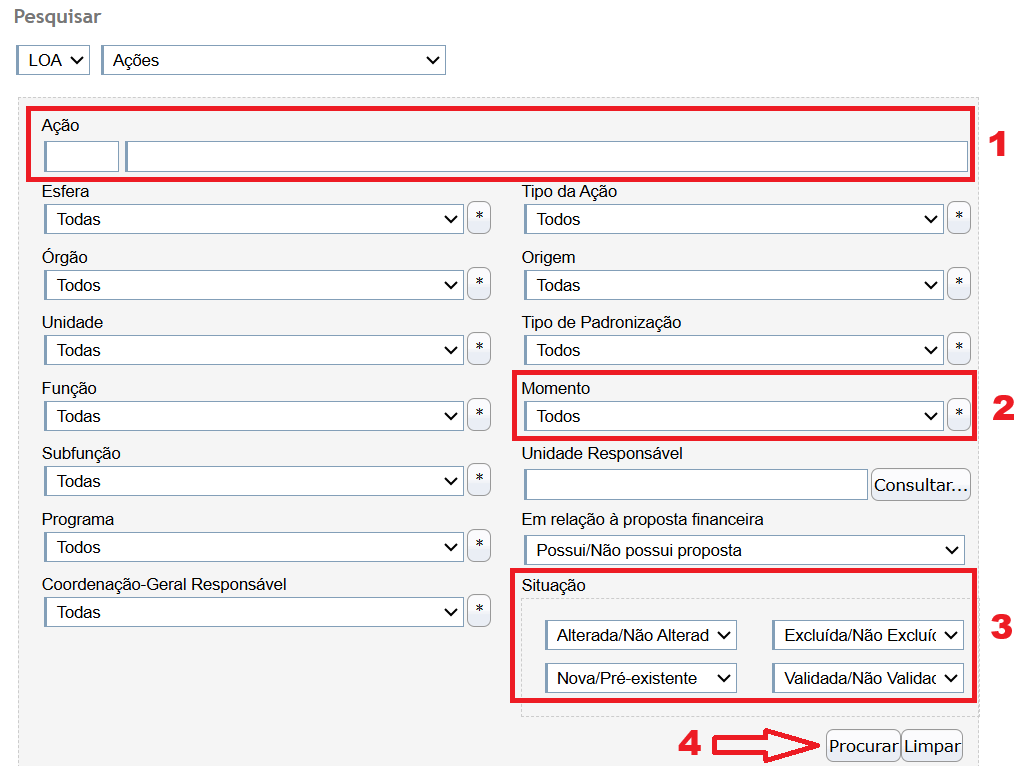Click the asterisk button beside Função

pos(479,415)
